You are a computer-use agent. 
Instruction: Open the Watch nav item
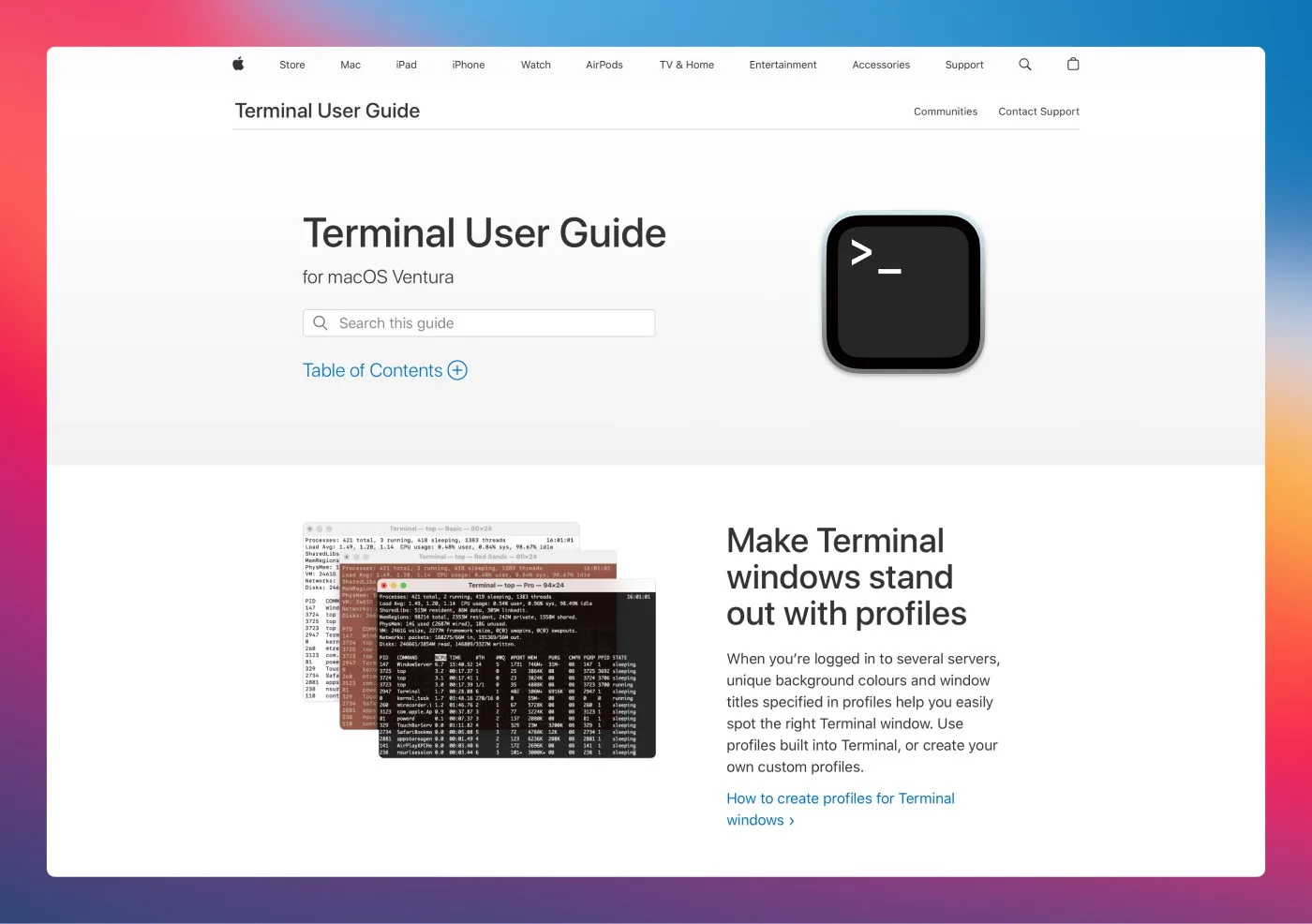pyautogui.click(x=536, y=65)
